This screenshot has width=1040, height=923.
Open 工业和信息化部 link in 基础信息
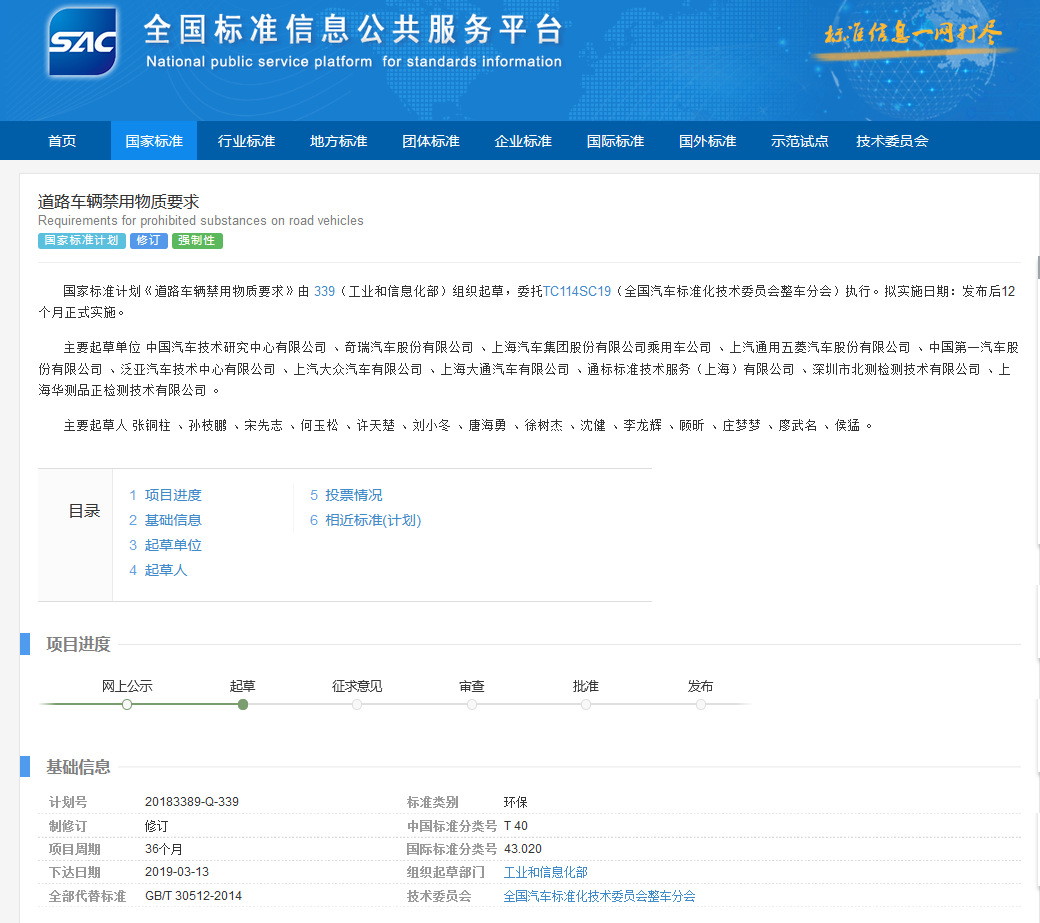click(x=545, y=872)
